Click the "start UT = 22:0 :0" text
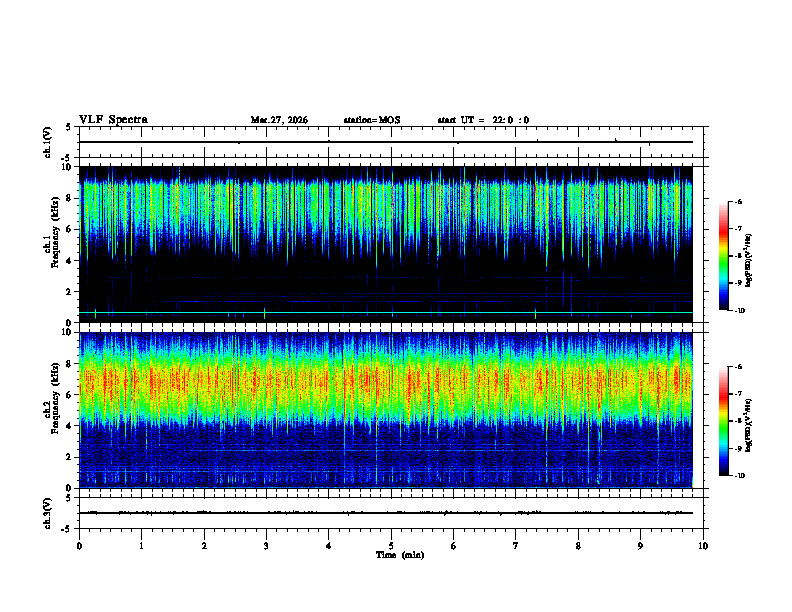Screen dimensions: 792x612 tap(483, 120)
